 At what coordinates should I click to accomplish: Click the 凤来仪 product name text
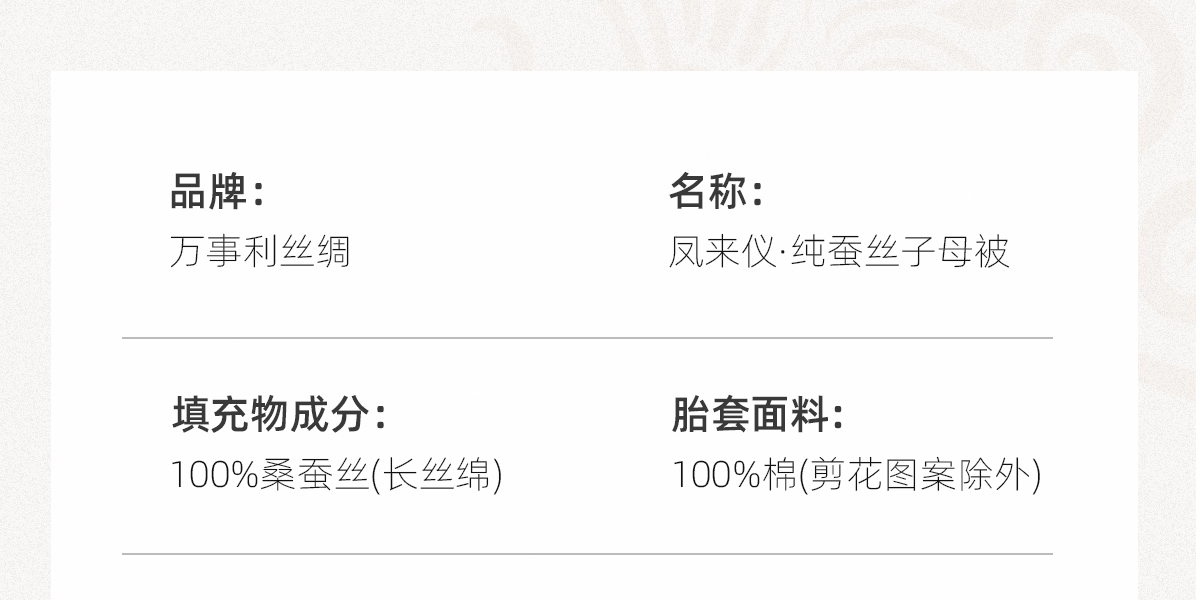721,251
